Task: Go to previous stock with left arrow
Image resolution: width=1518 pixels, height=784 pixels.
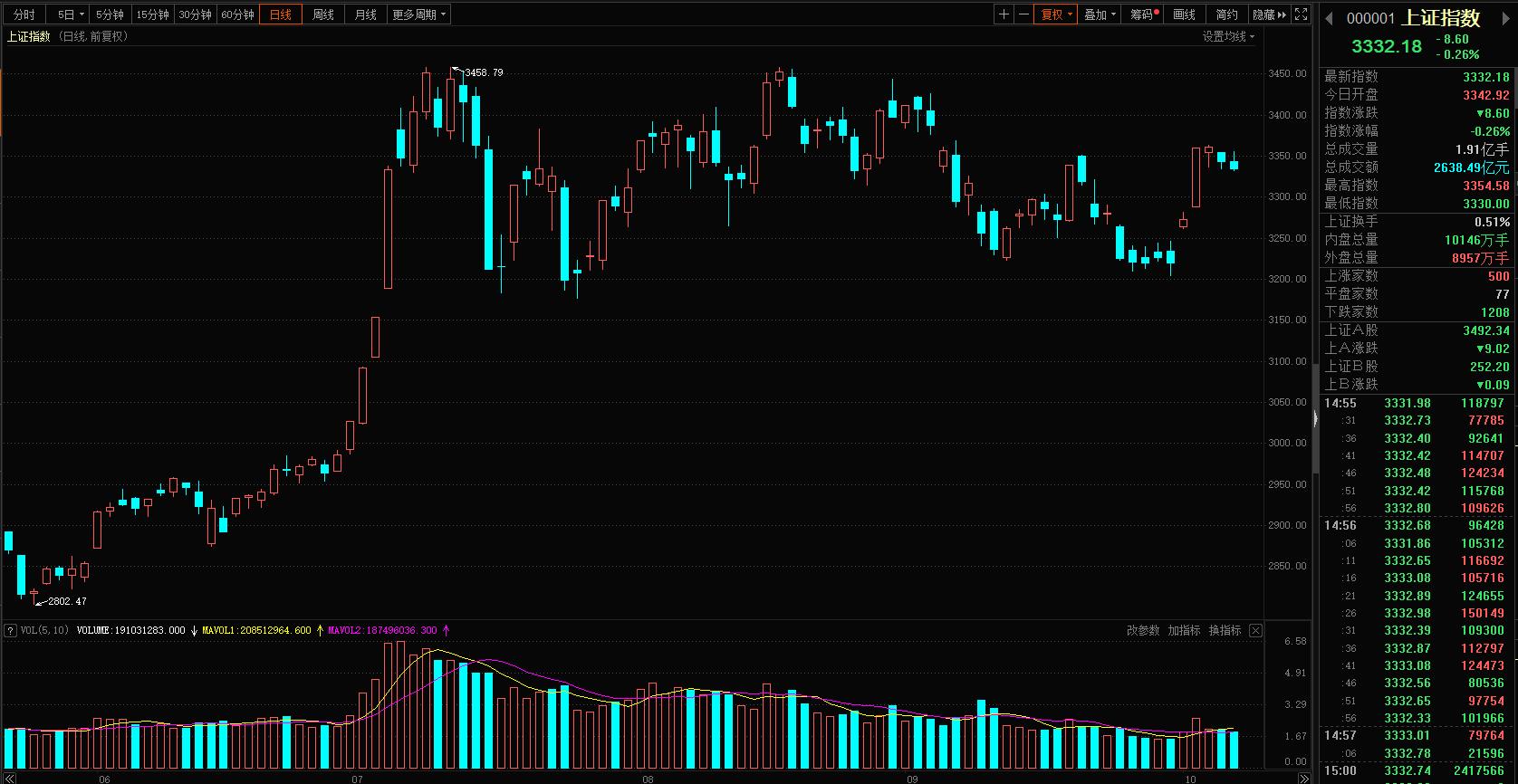Action: click(1331, 18)
